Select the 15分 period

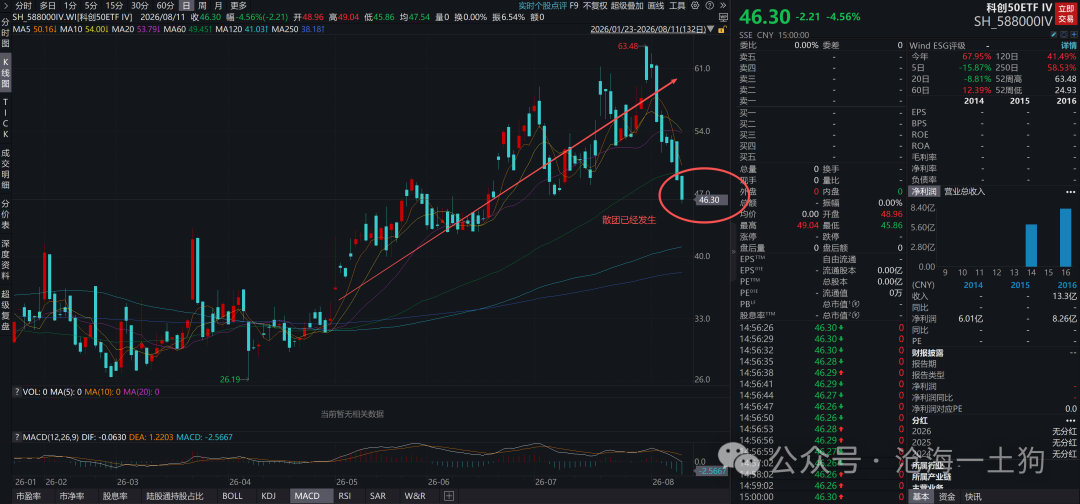[114, 6]
